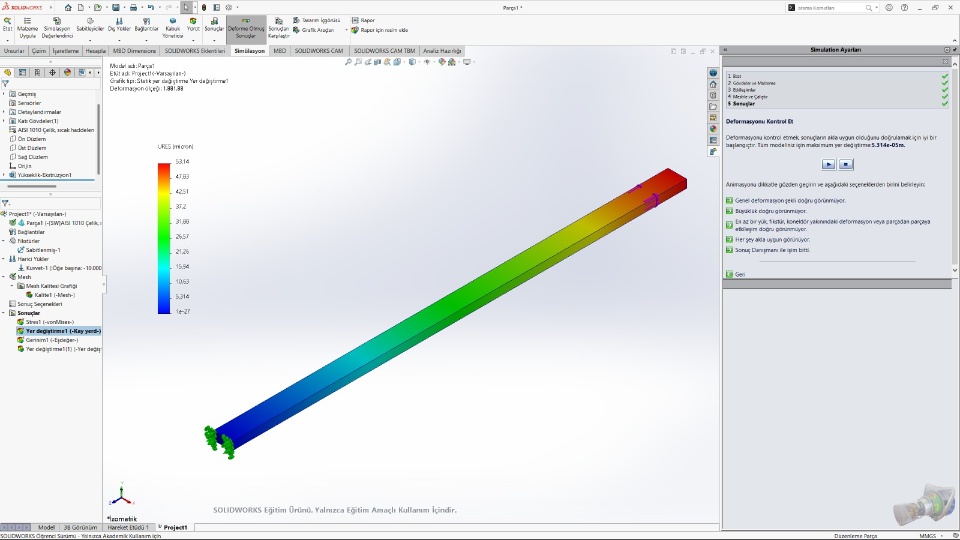Click the Options gear icon
Image resolution: width=960 pixels, height=540 pixels.
pyautogui.click(x=229, y=7)
